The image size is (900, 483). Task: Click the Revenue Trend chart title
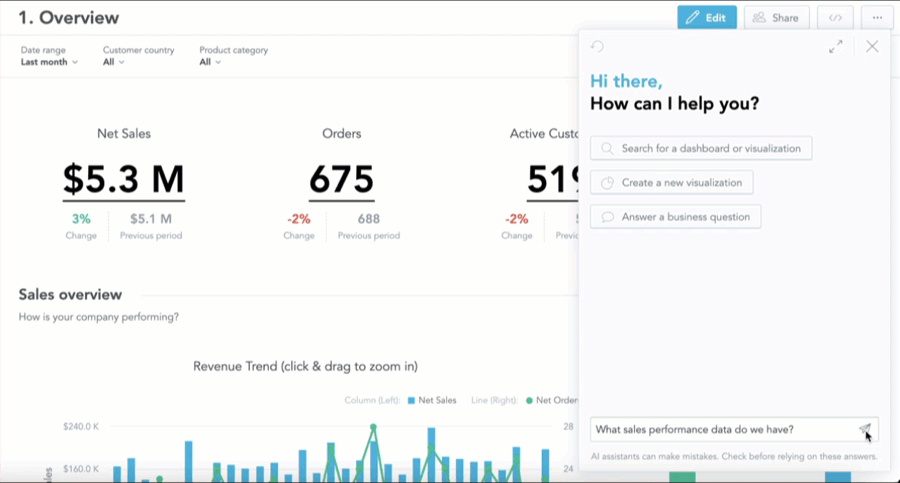pyautogui.click(x=305, y=366)
